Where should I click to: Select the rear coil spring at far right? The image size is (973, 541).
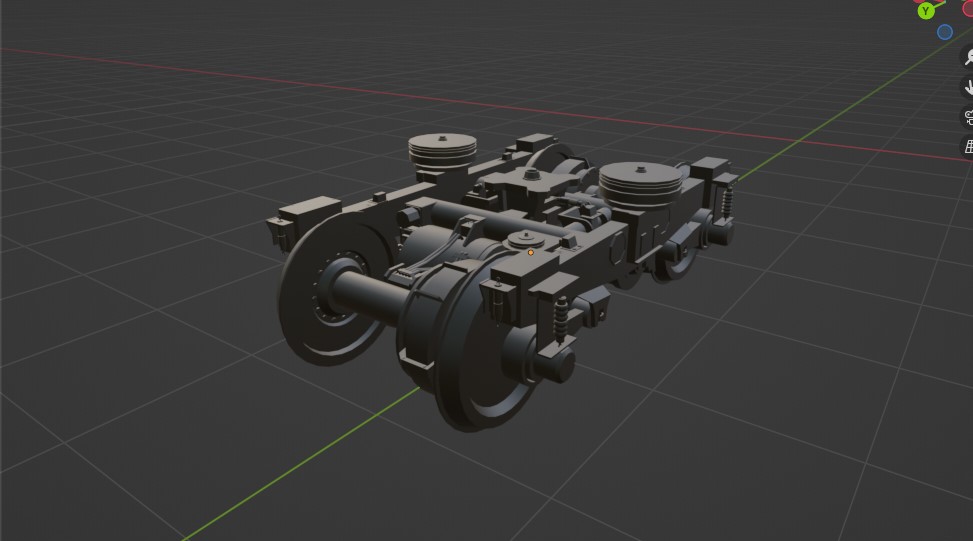point(727,204)
